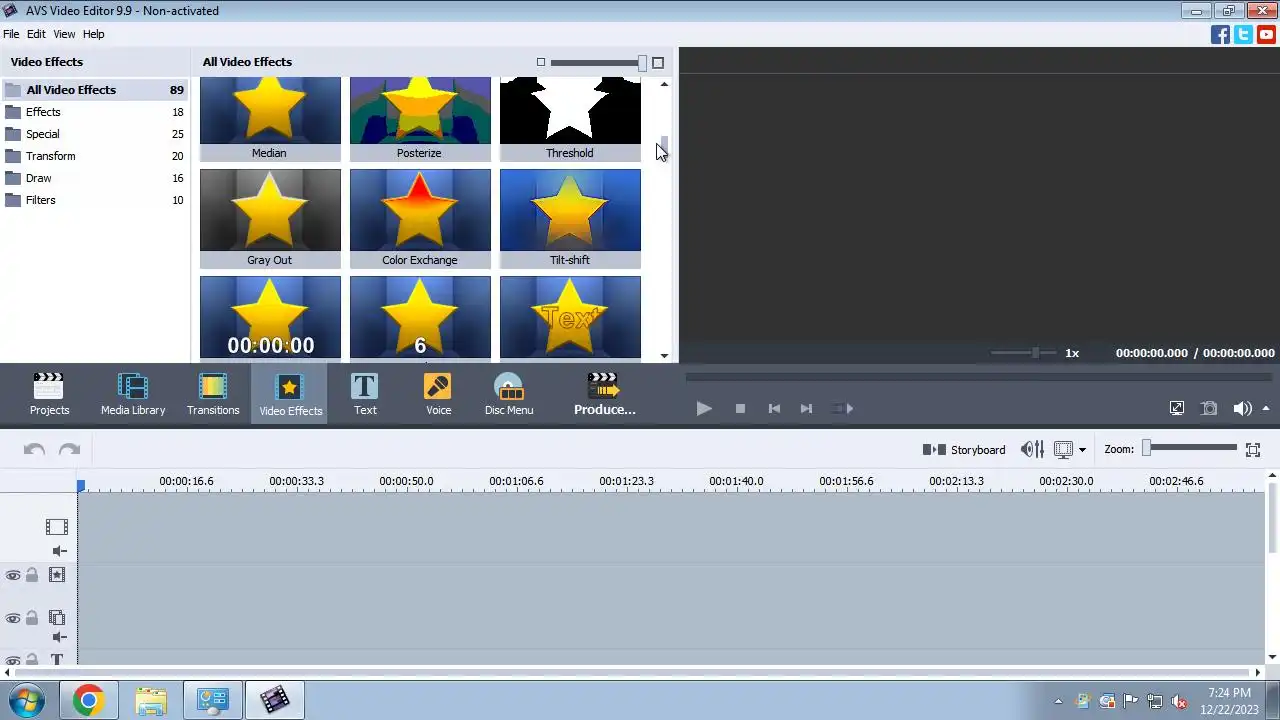Go to next frame in preview

[x=806, y=408]
